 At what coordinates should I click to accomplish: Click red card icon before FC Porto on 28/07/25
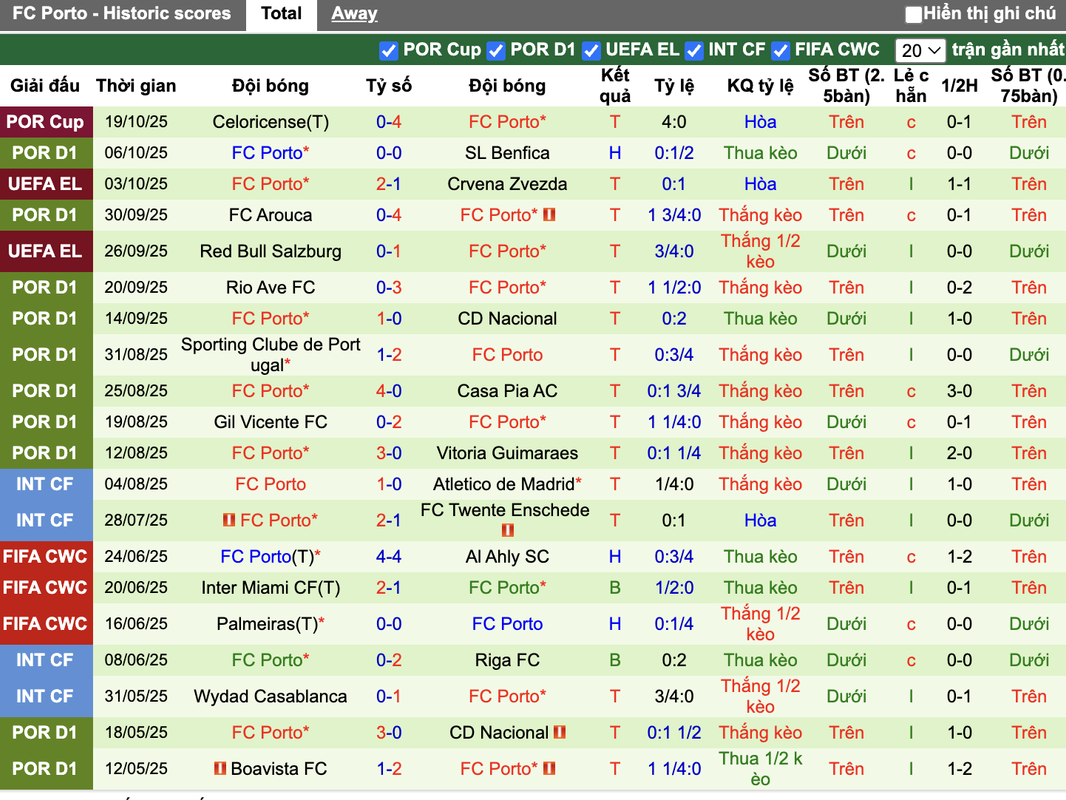coord(229,520)
